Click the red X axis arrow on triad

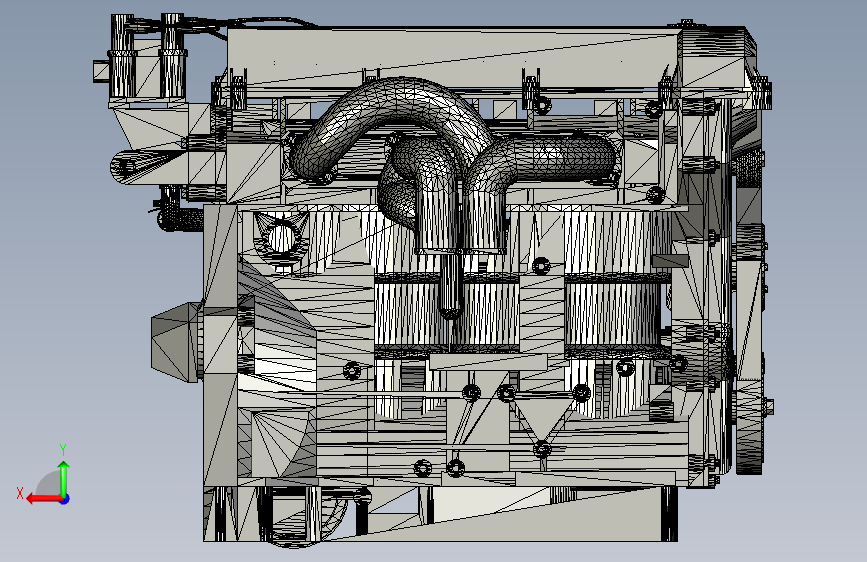pyautogui.click(x=45, y=499)
